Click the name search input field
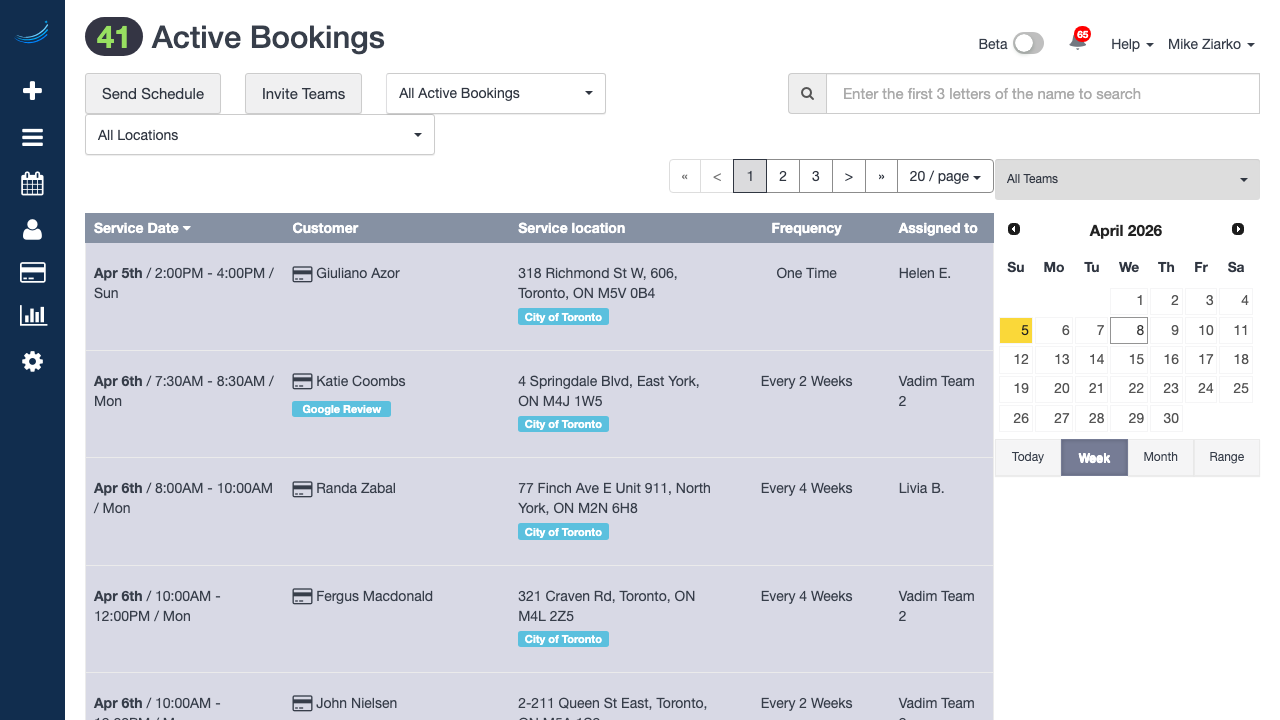The width and height of the screenshot is (1280, 720). click(1042, 94)
